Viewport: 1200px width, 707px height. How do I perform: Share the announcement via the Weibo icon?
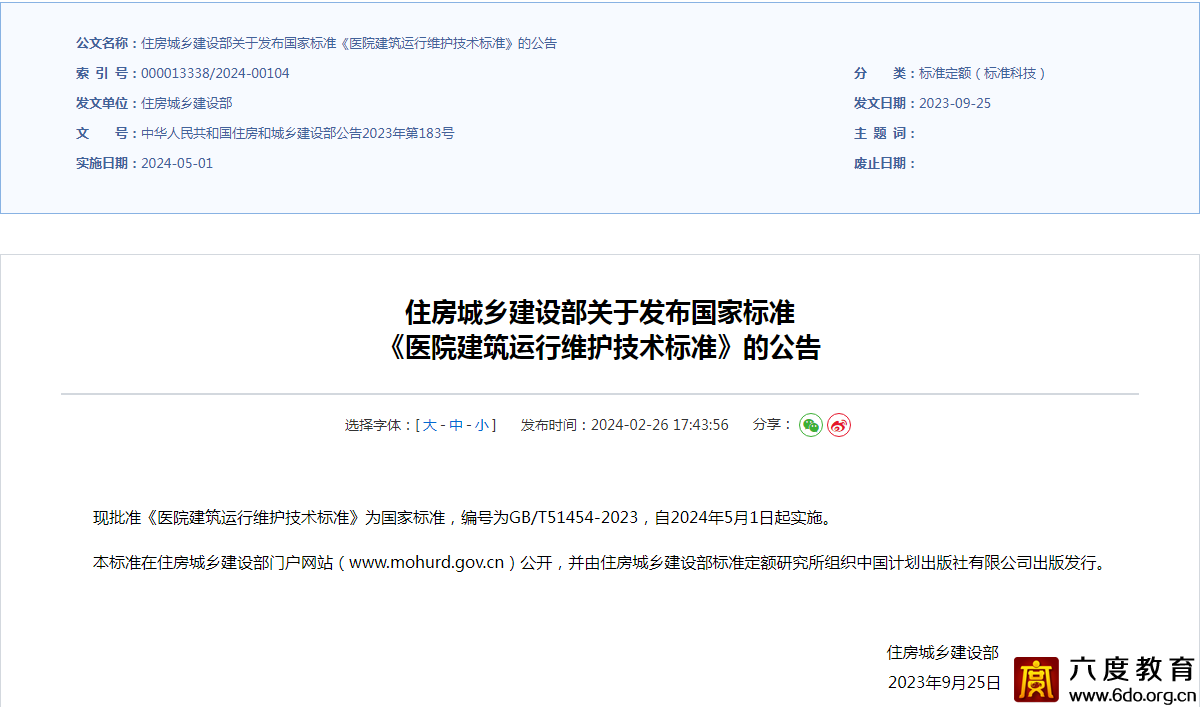(839, 425)
